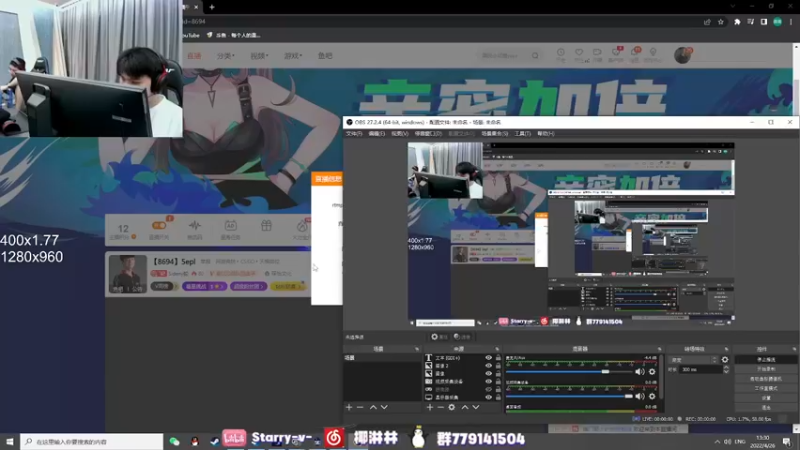
Task: Open source filters button above the docks
Action: point(462,337)
